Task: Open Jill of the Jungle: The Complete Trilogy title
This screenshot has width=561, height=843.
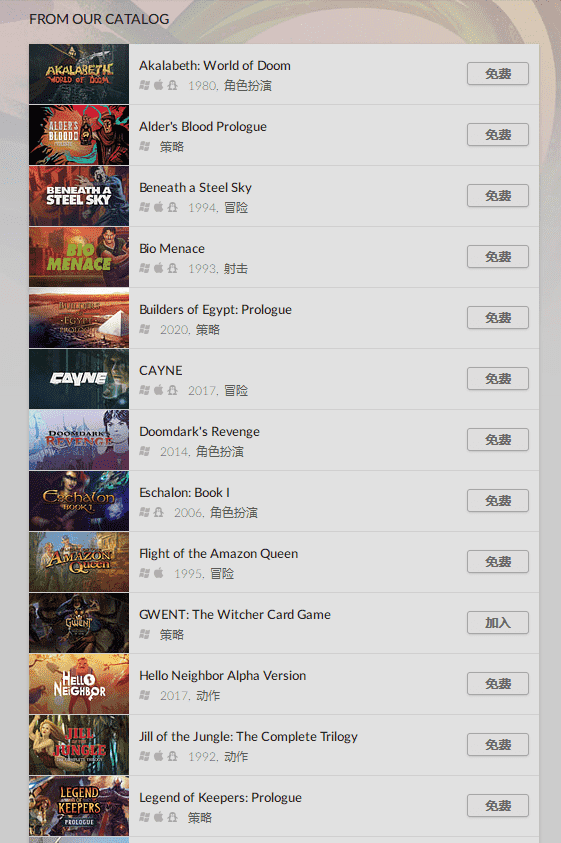Action: coord(248,737)
